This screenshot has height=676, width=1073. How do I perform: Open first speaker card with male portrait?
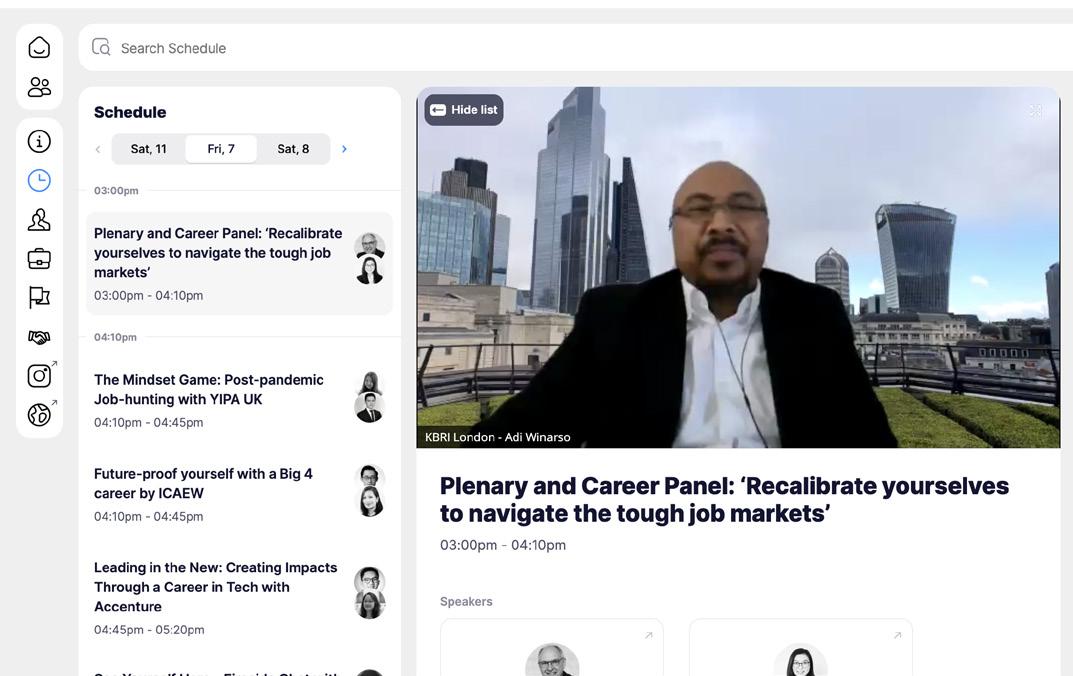click(x=552, y=648)
